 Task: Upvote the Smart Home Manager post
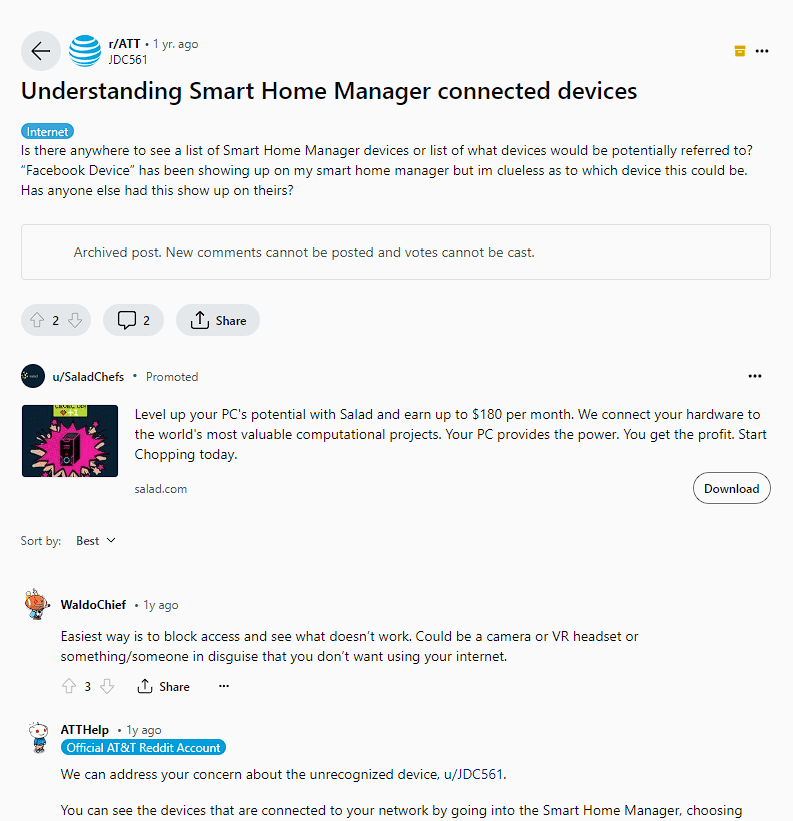coord(37,320)
